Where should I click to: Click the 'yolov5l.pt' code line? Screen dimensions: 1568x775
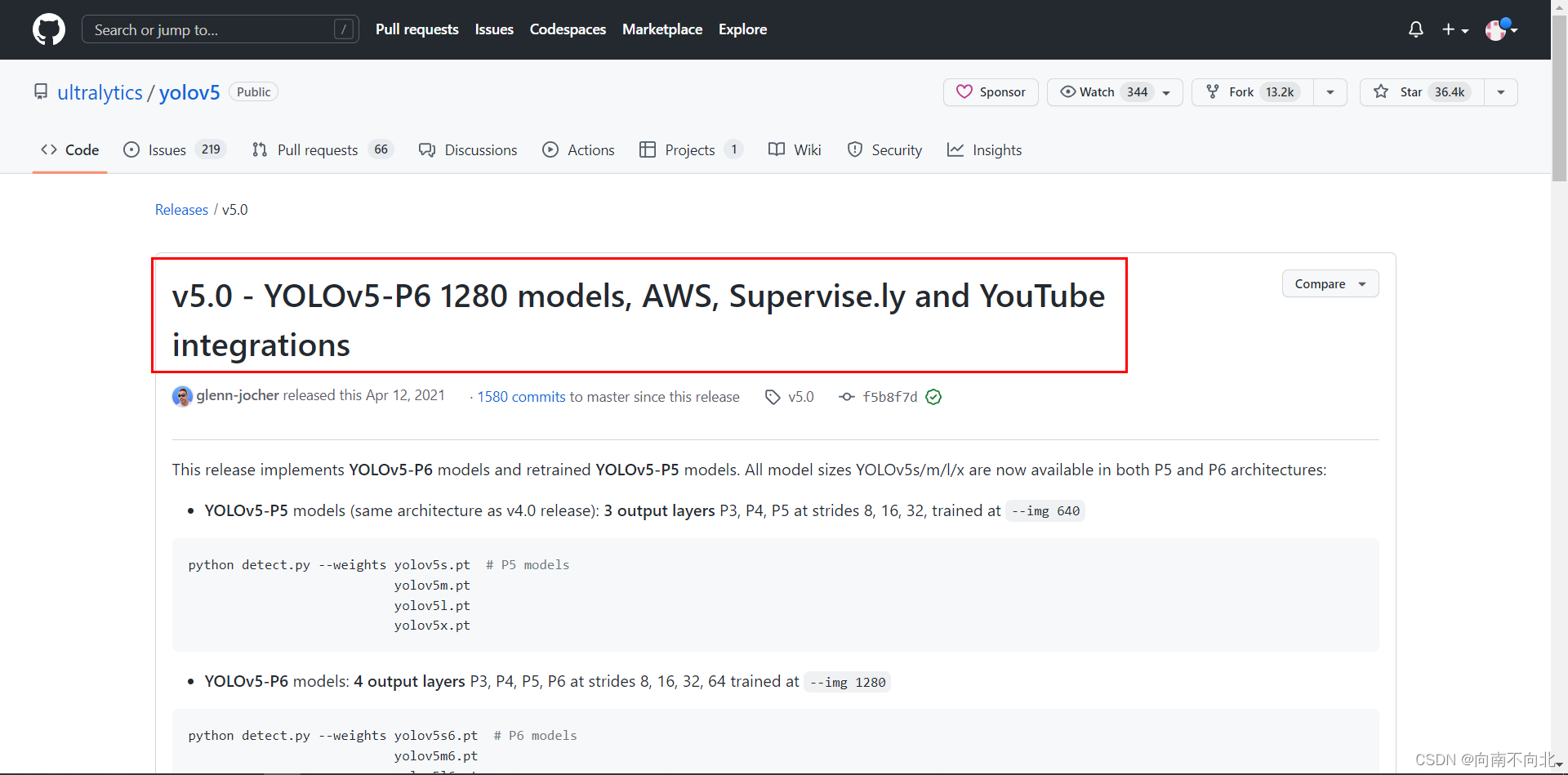[x=432, y=606]
